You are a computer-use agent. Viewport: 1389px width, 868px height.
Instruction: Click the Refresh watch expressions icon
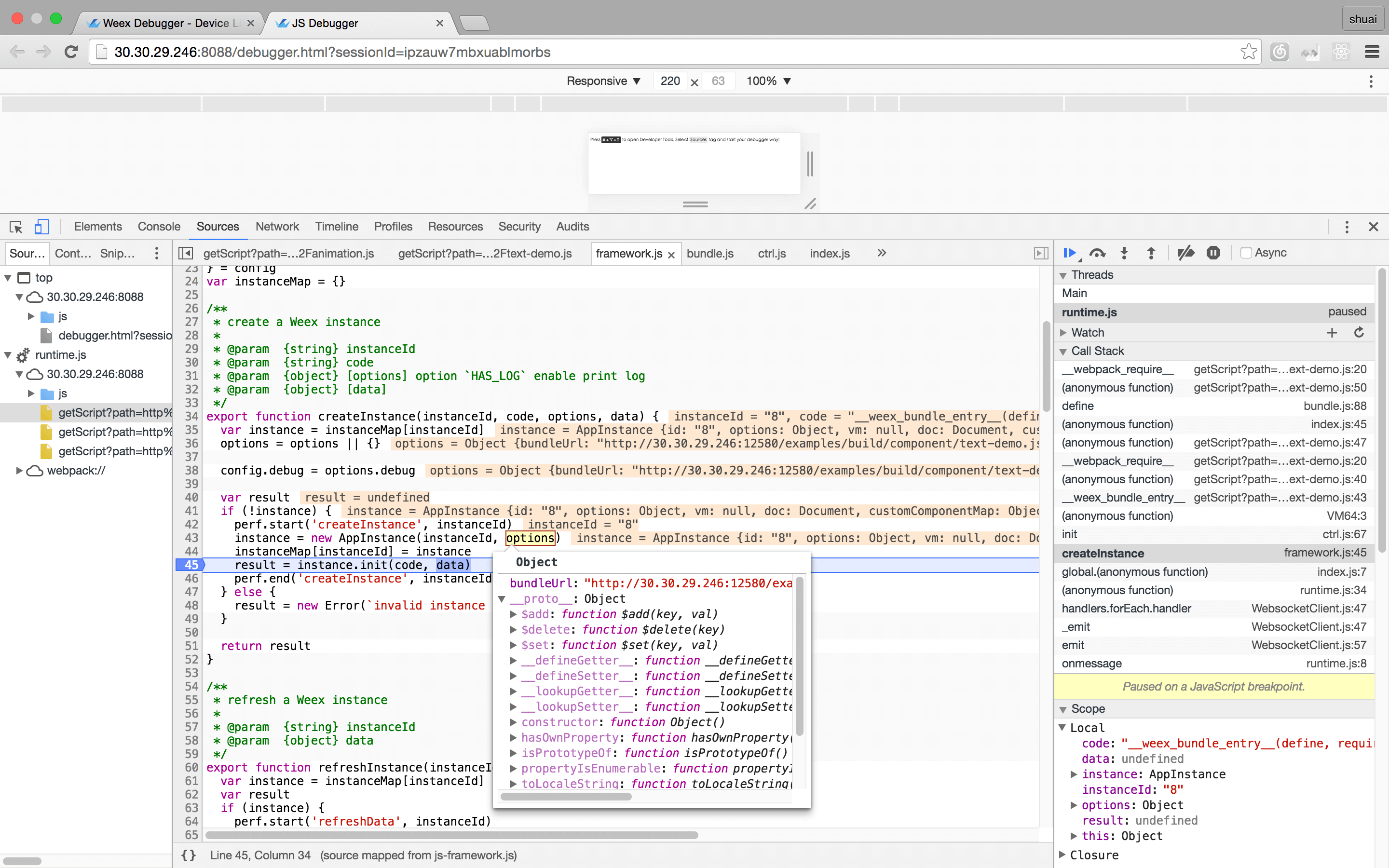click(1358, 332)
